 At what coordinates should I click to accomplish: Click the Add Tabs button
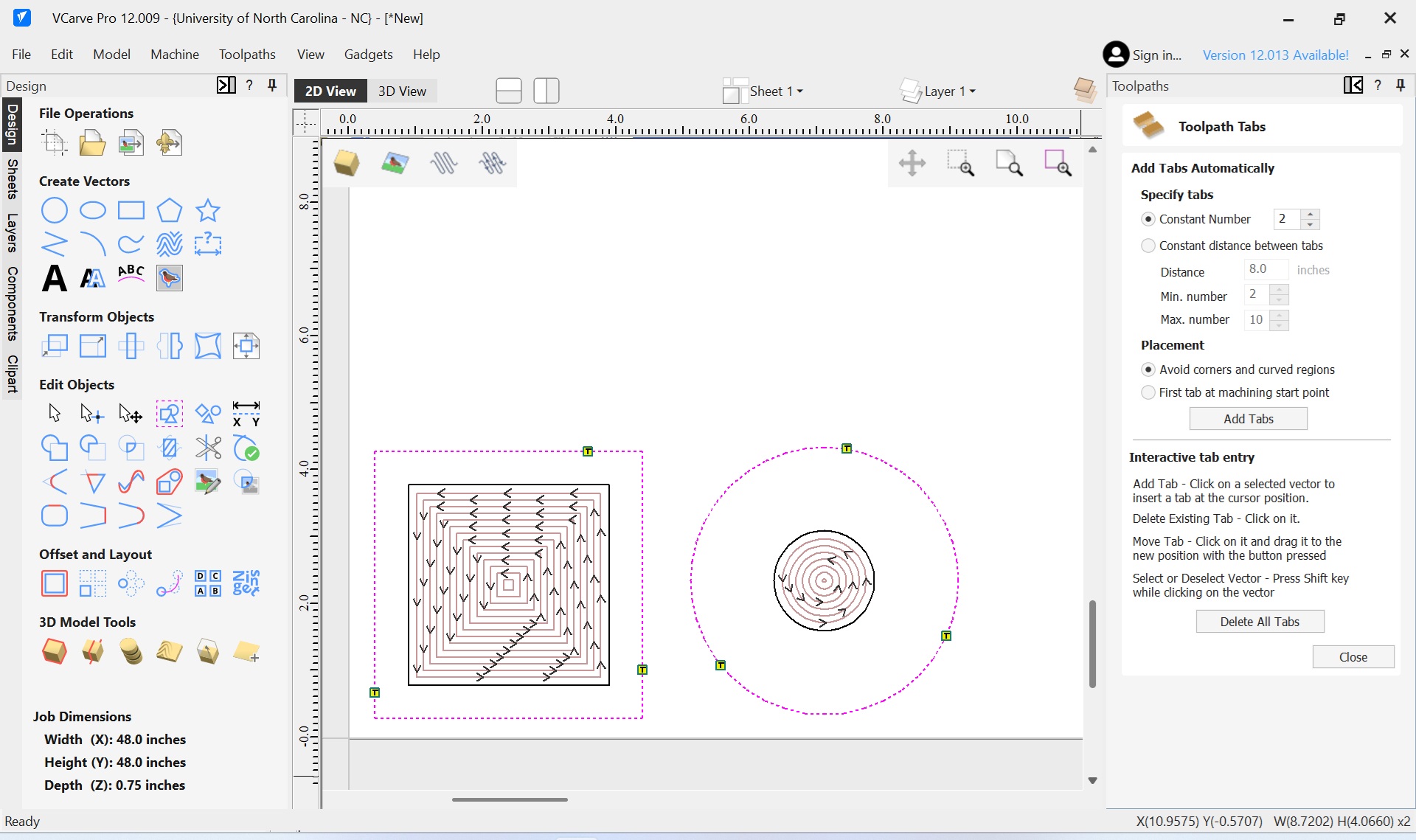[x=1248, y=419]
